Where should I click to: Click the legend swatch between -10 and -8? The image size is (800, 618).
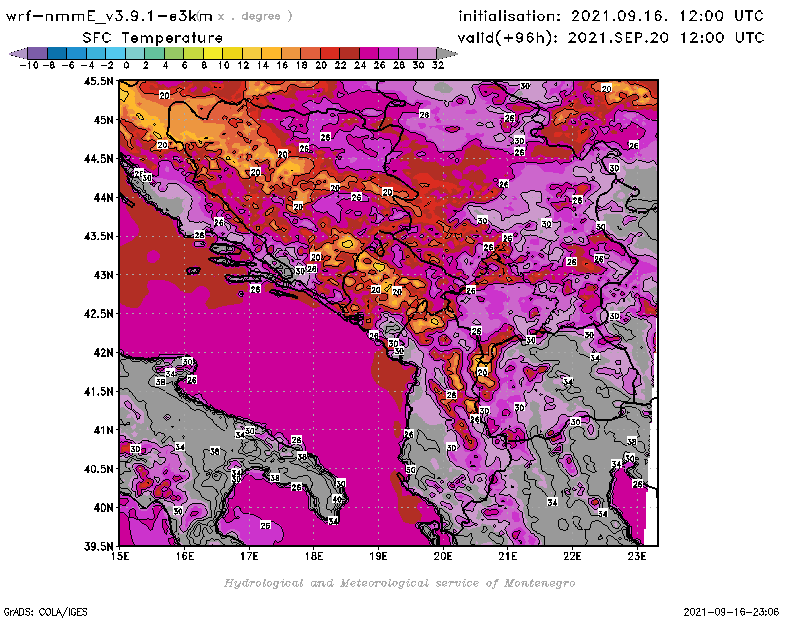[38, 53]
